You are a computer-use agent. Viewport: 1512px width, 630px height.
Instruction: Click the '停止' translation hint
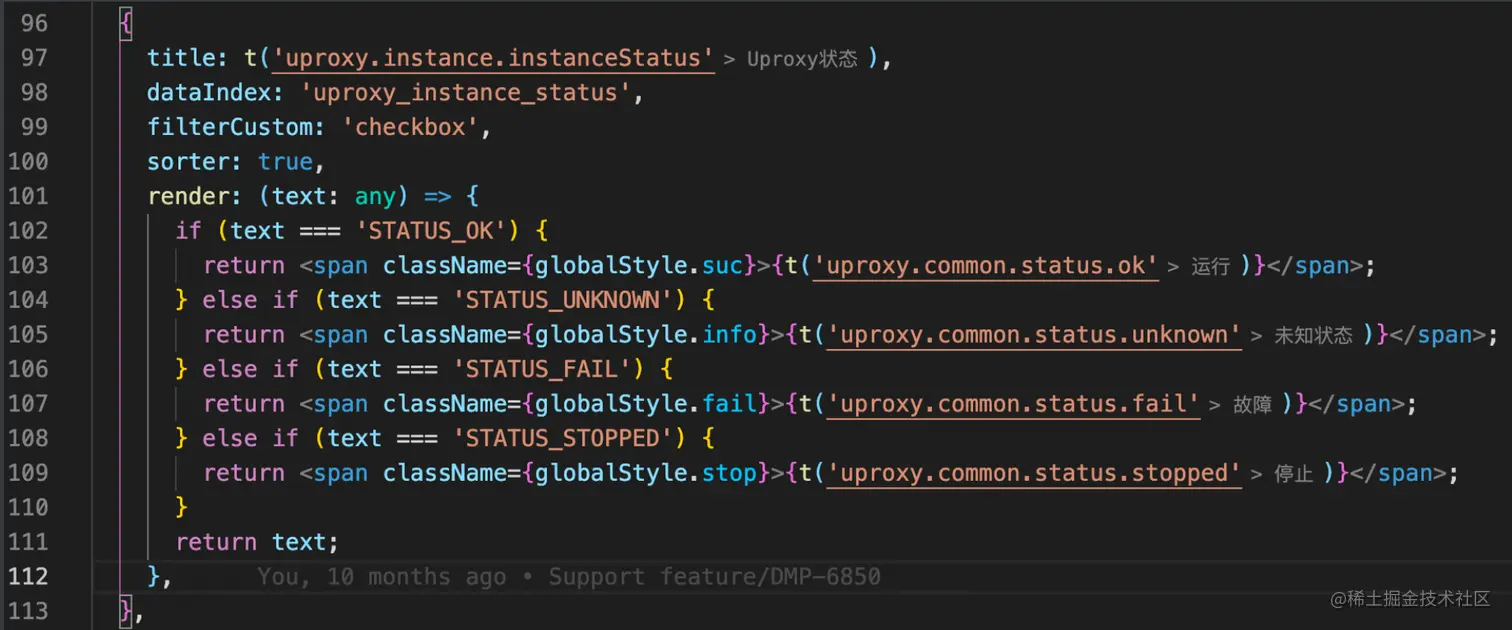[x=1293, y=473]
